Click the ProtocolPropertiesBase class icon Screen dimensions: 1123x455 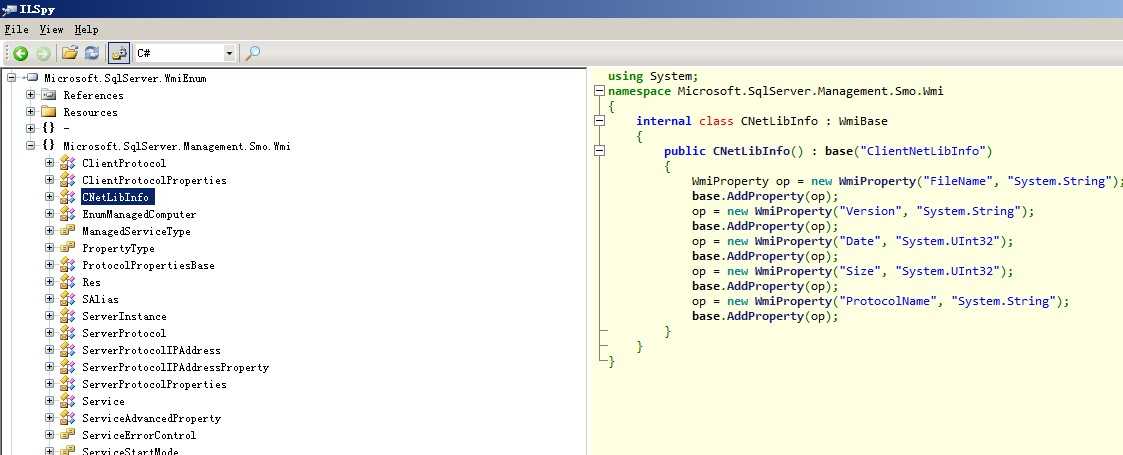(x=67, y=265)
